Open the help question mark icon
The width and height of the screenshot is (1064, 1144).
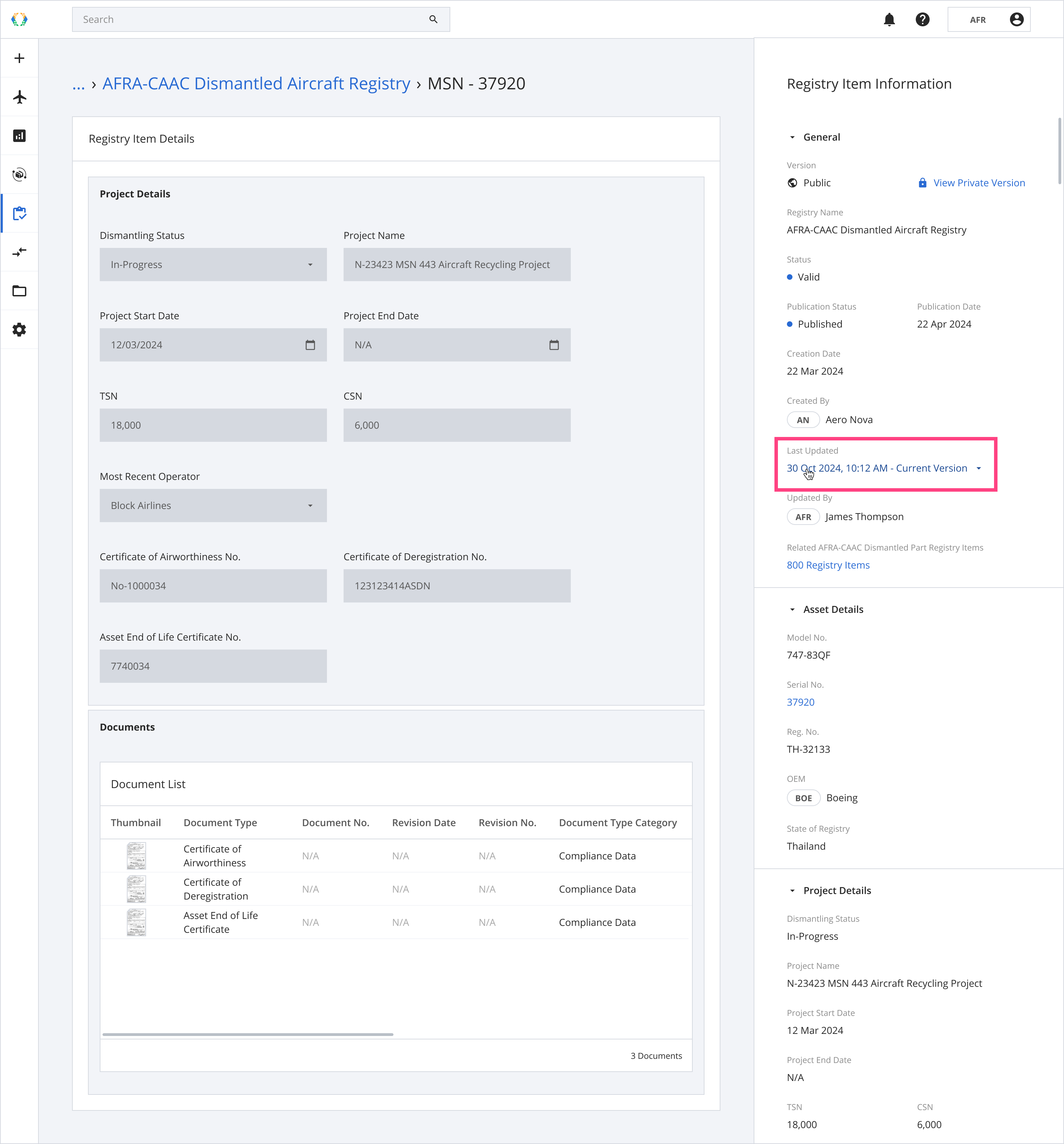pyautogui.click(x=922, y=20)
